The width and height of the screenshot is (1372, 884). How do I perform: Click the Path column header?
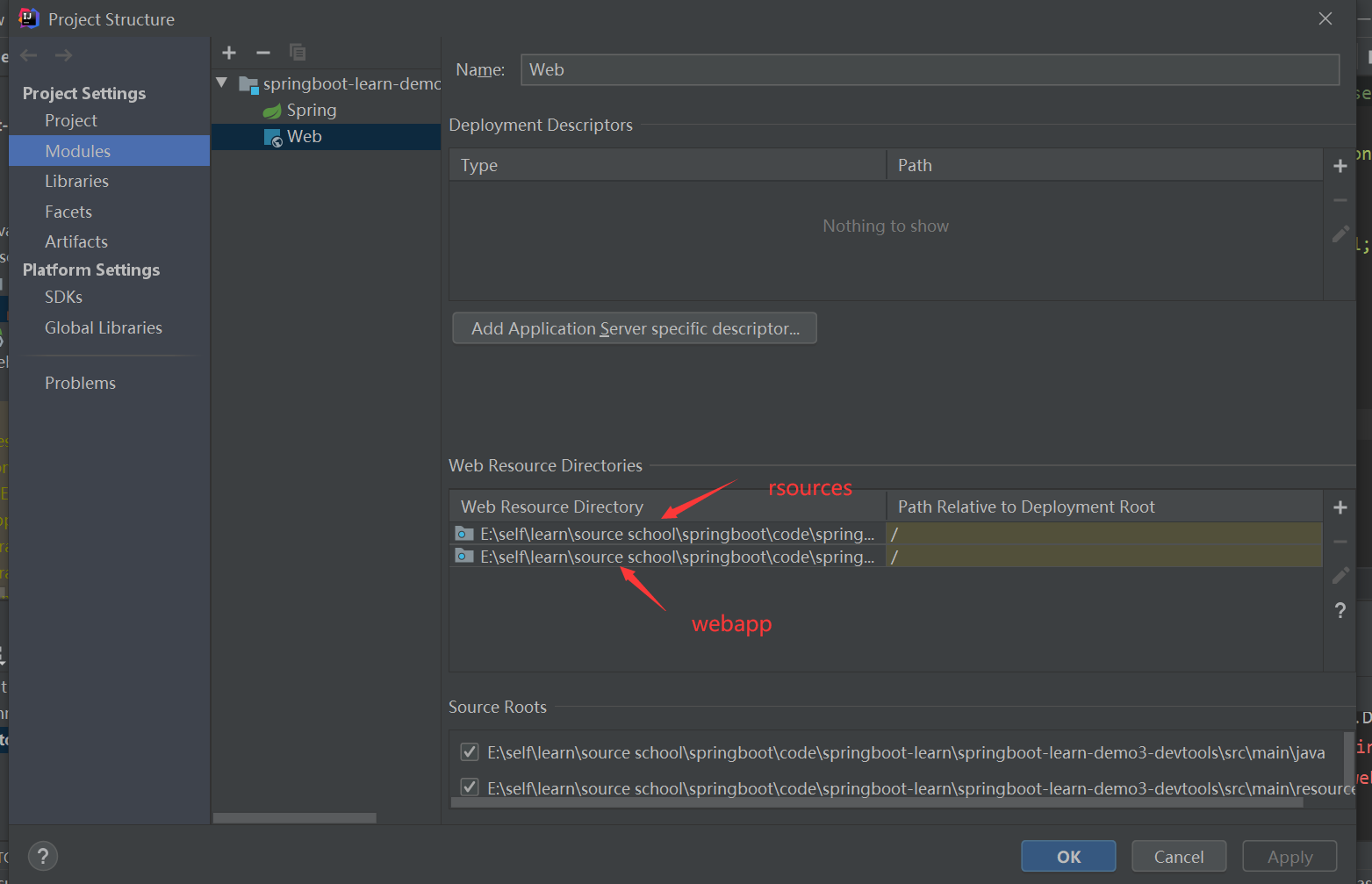(1104, 165)
